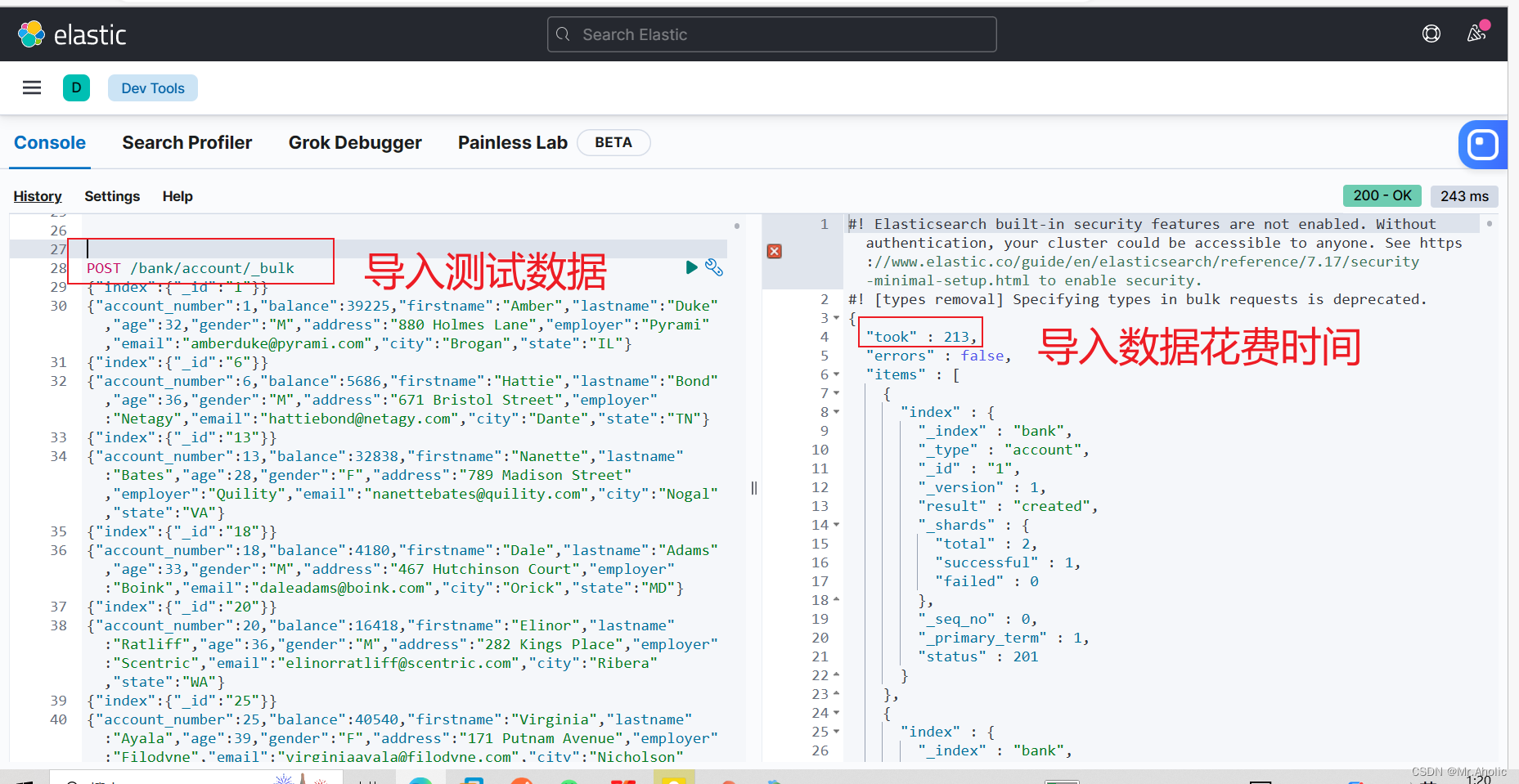Click the "result" : "created" line
The image size is (1519, 784).
[x=1008, y=506]
